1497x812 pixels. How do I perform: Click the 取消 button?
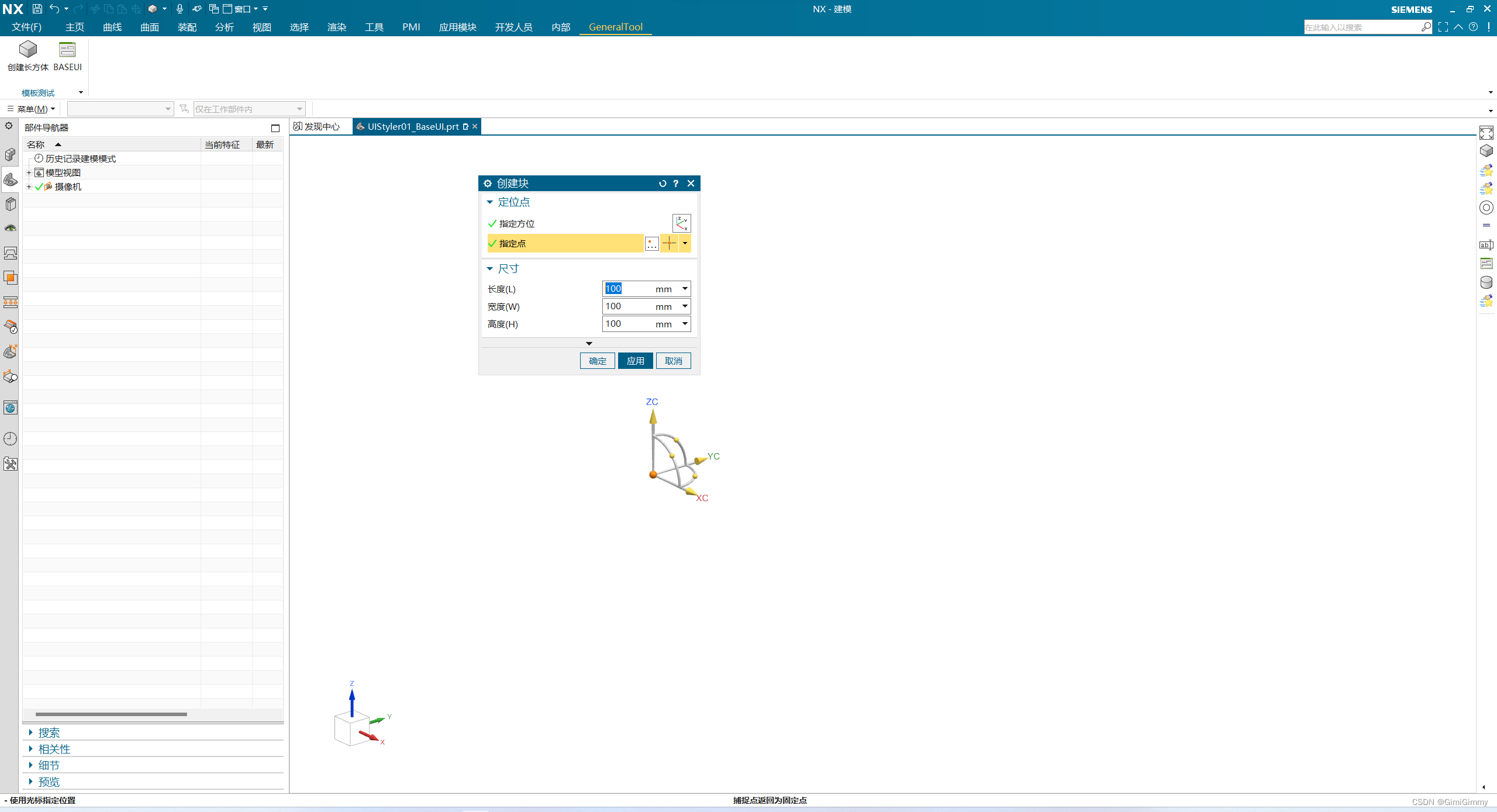click(x=673, y=361)
